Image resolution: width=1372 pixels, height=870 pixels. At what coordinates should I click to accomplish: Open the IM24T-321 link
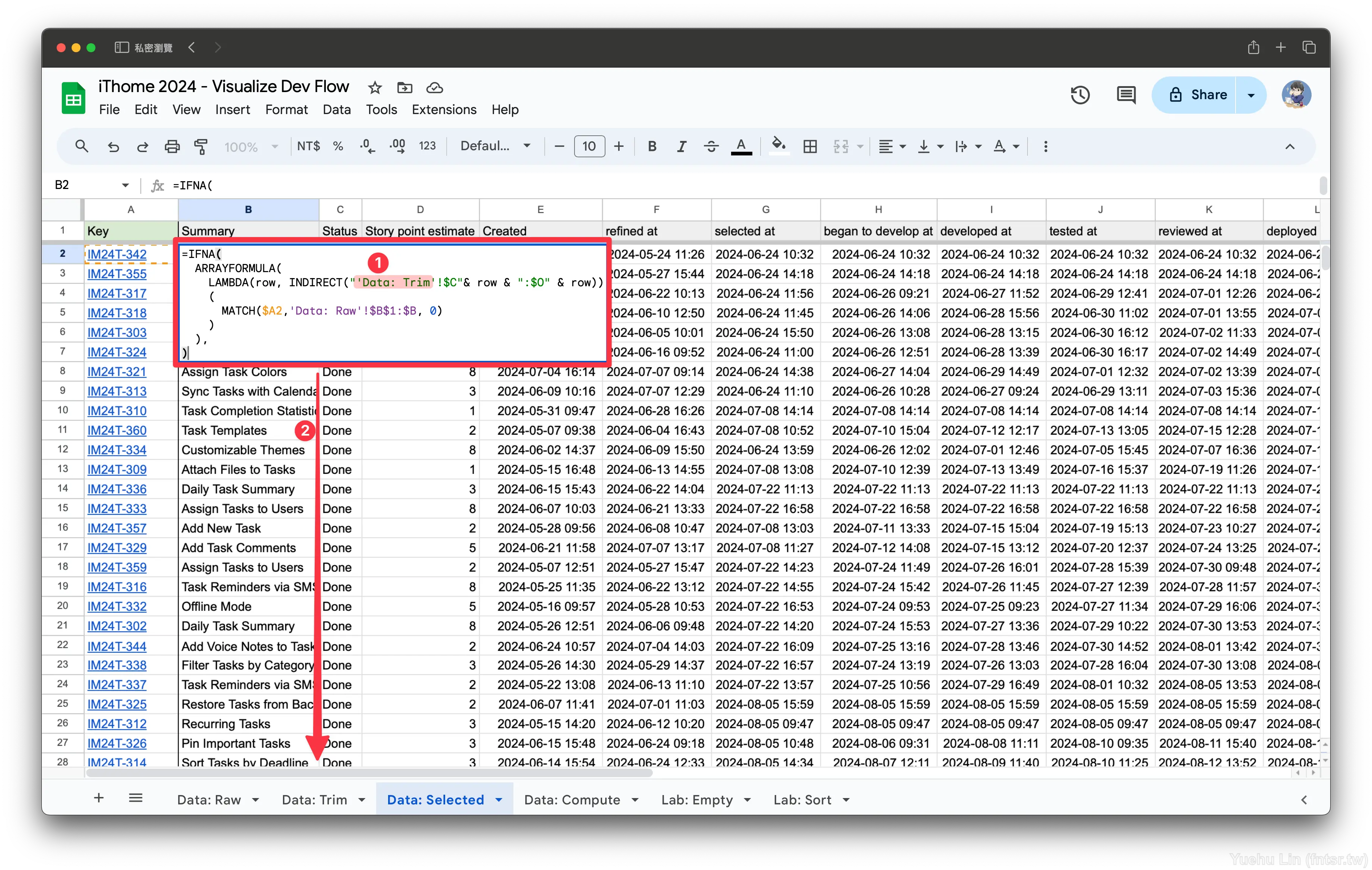(117, 372)
